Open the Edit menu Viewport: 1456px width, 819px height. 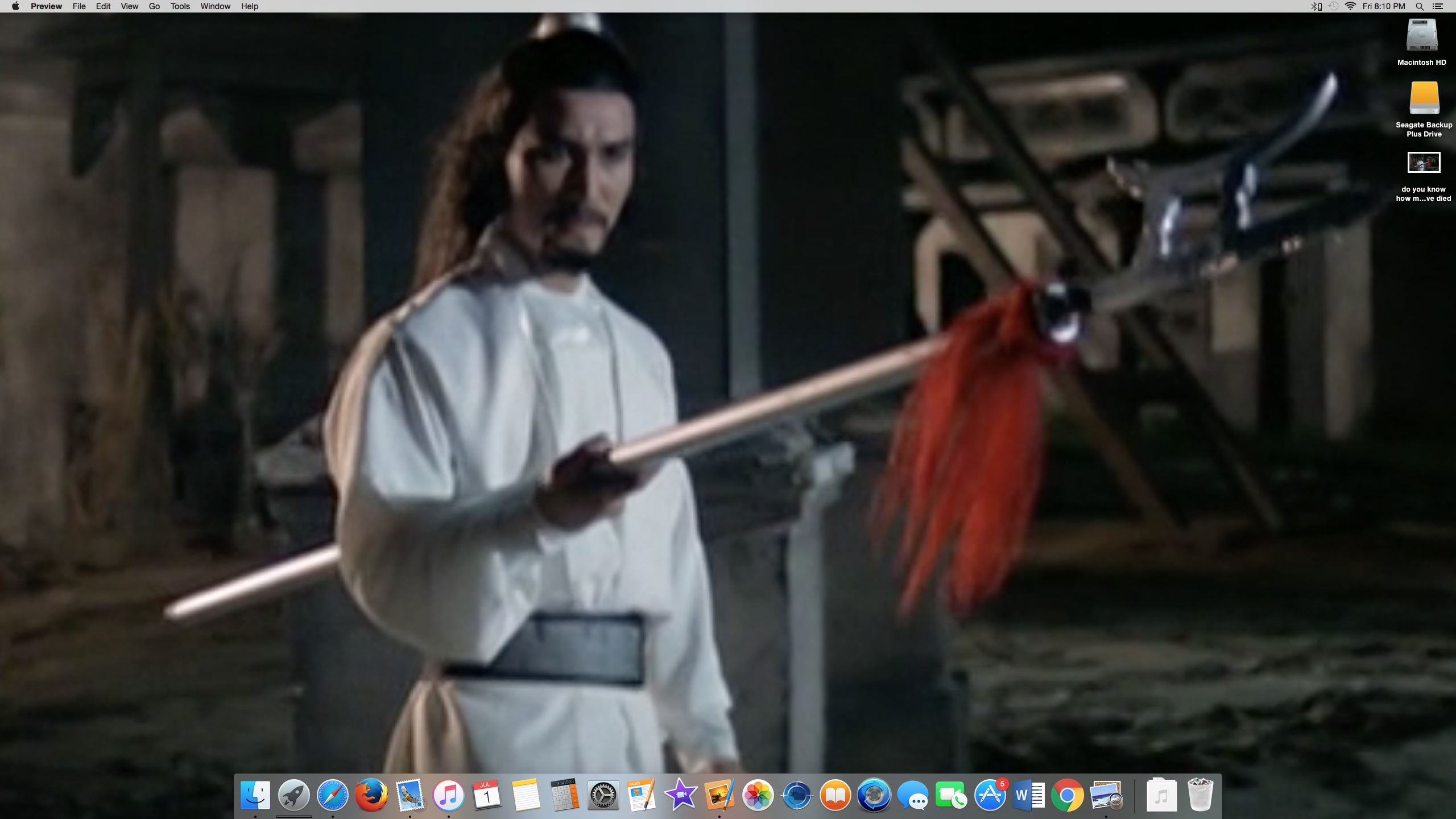(103, 6)
